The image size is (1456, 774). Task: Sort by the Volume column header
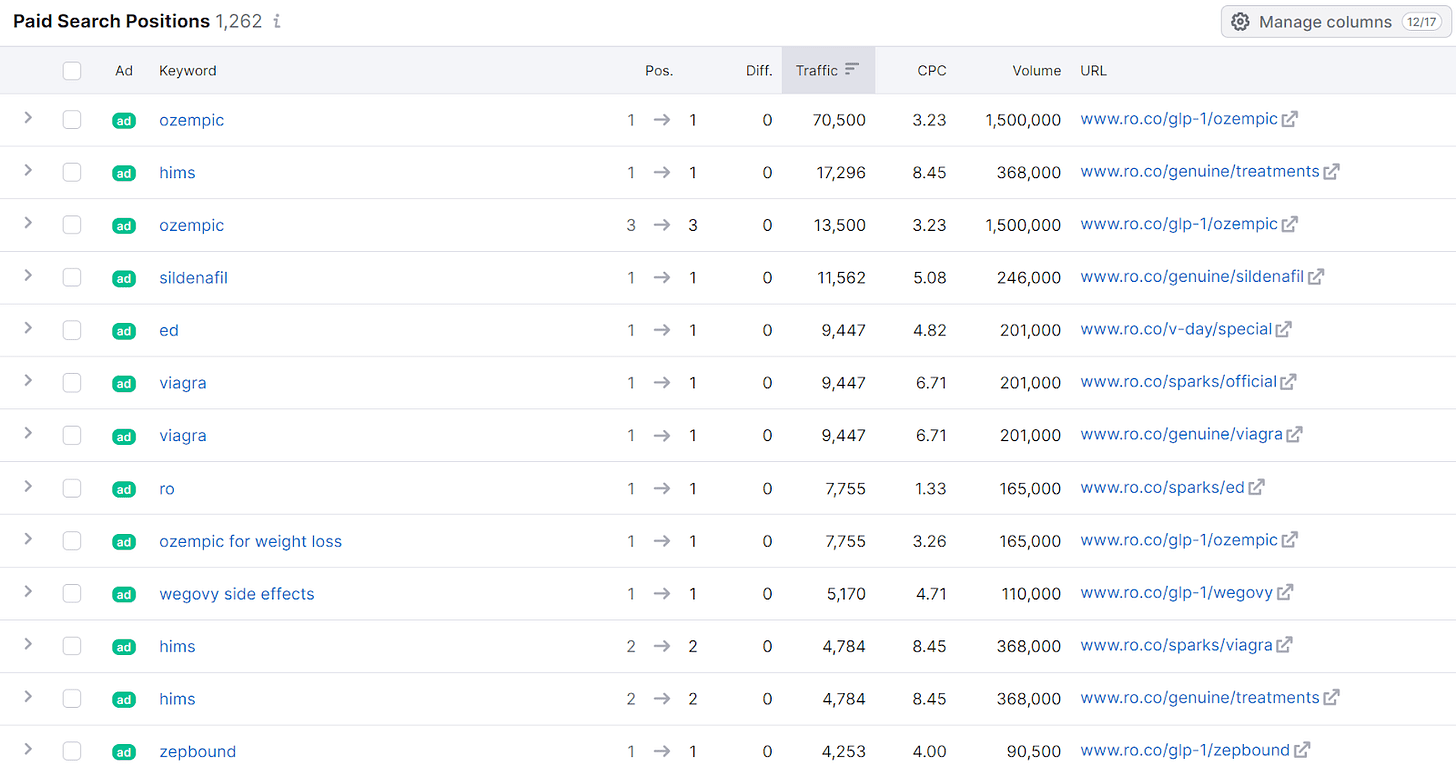(1036, 70)
